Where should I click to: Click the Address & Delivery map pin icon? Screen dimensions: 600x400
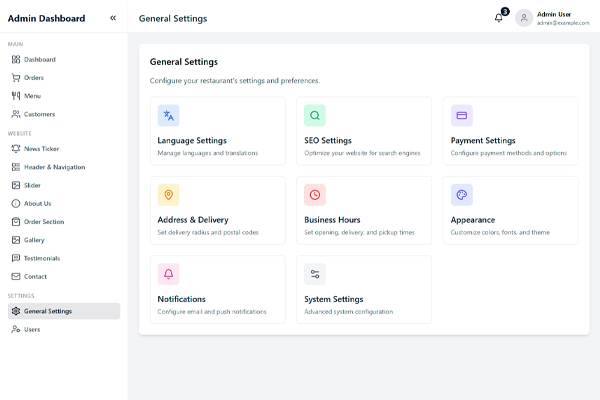[168, 195]
